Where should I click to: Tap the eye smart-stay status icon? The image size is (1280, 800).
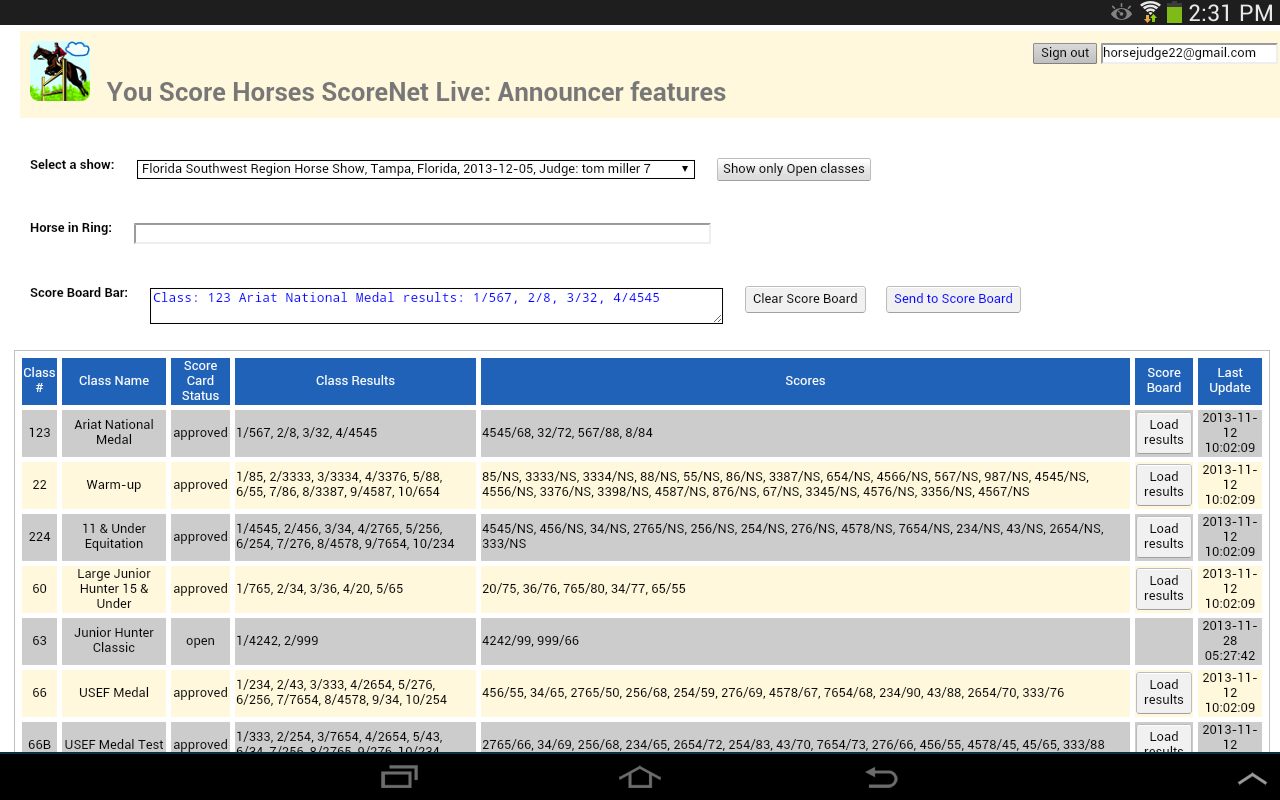[1121, 13]
